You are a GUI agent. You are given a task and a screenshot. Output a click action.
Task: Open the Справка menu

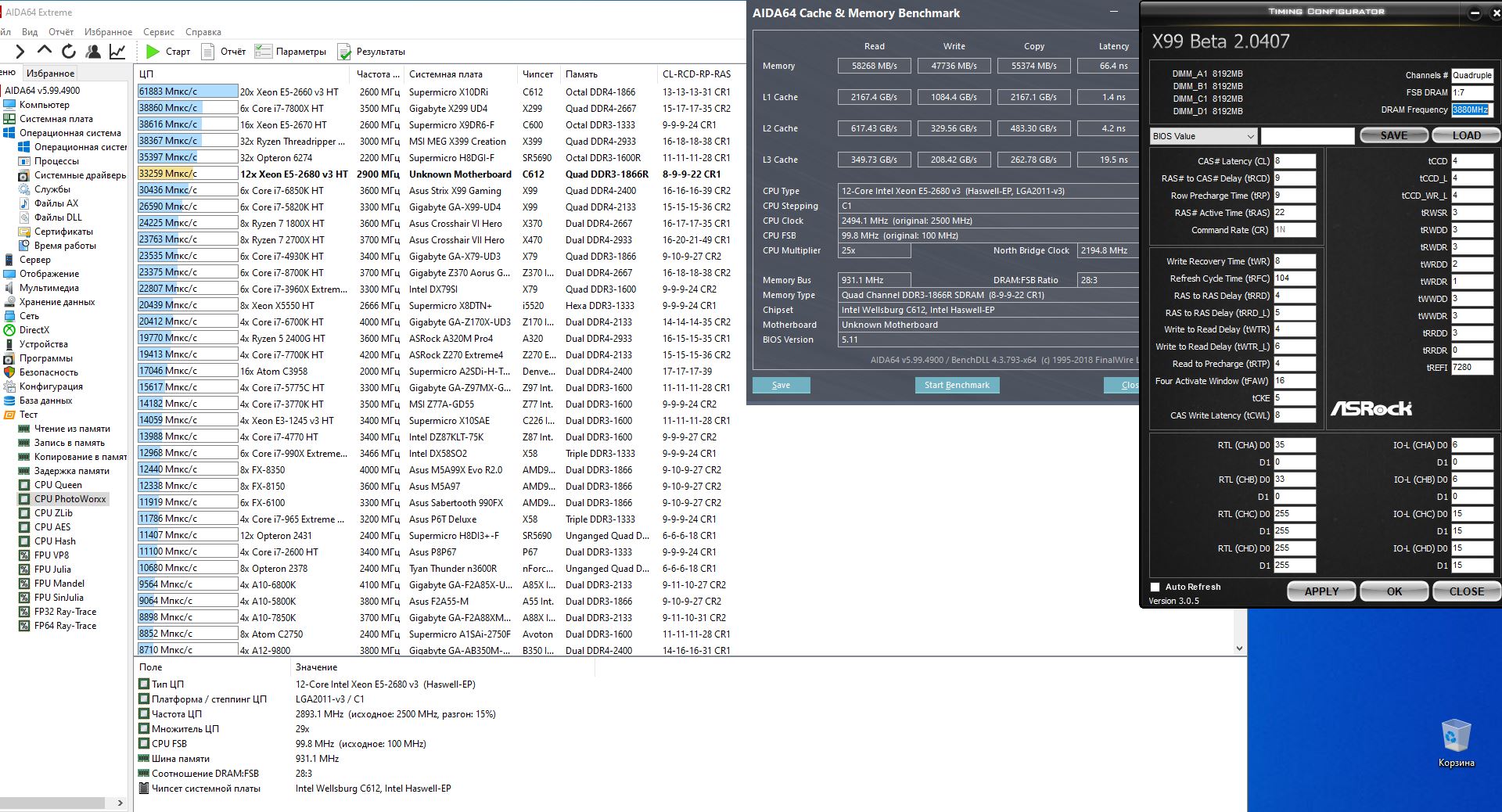(203, 32)
